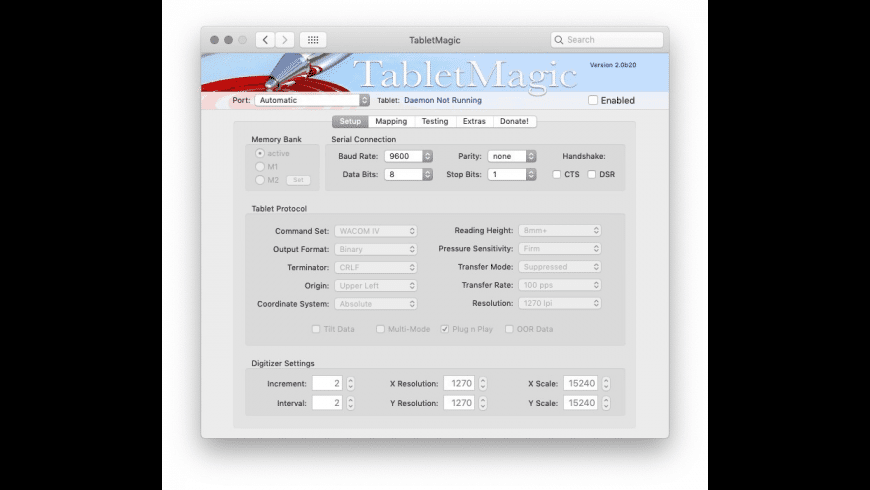Open the Output Format dropdown
Image resolution: width=870 pixels, height=490 pixels.
pyautogui.click(x=376, y=249)
